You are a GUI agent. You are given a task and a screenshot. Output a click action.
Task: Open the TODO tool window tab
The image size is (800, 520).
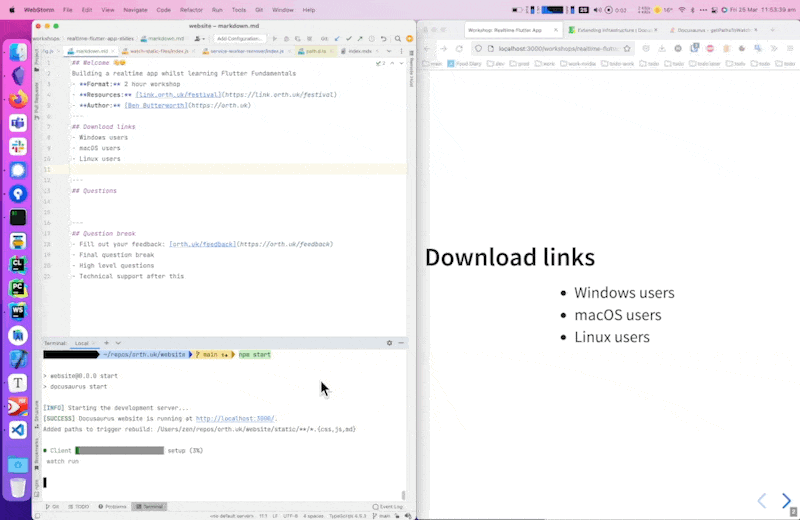[79, 507]
